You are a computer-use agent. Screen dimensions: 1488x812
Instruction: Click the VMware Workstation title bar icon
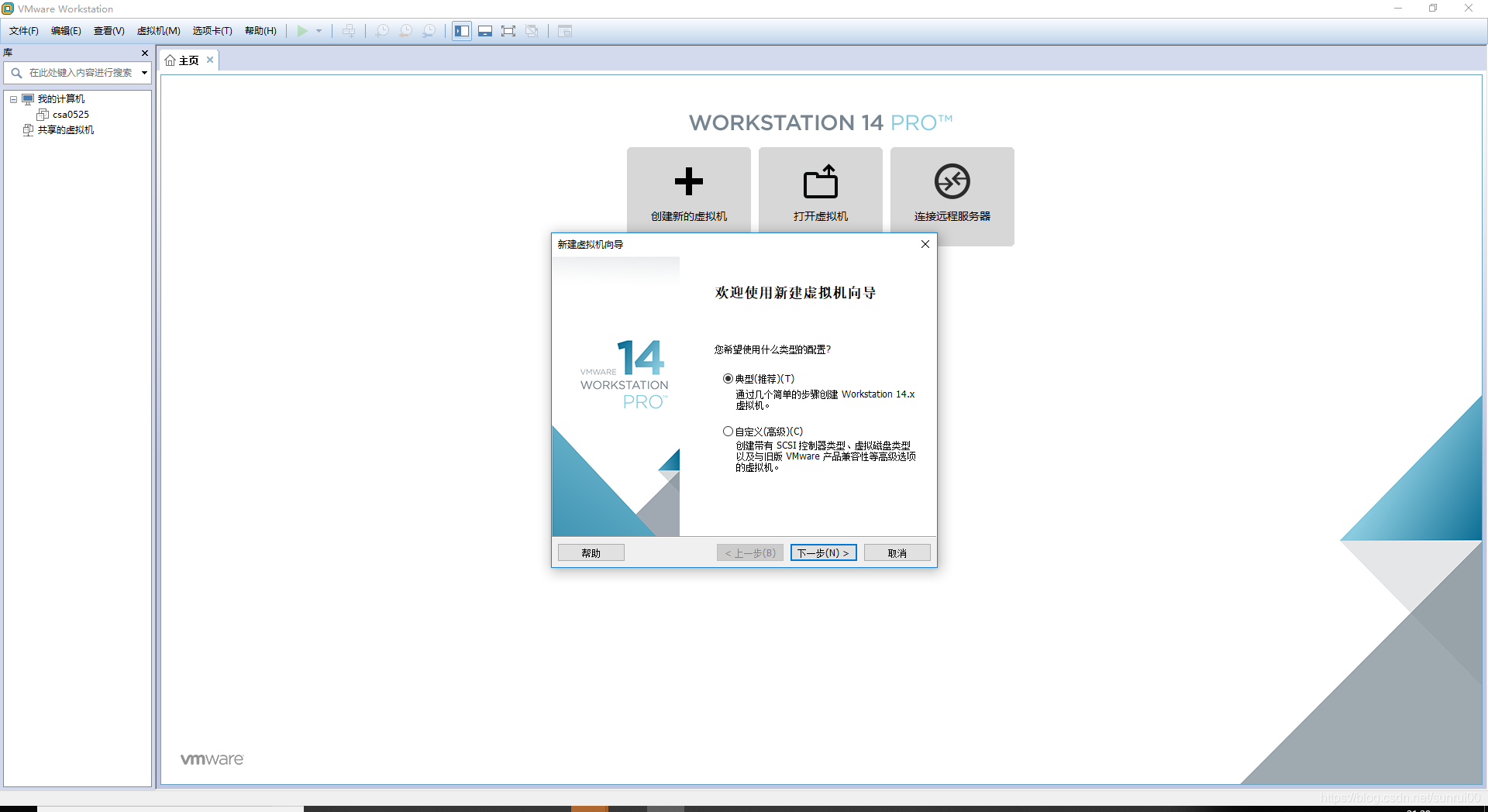coord(8,9)
